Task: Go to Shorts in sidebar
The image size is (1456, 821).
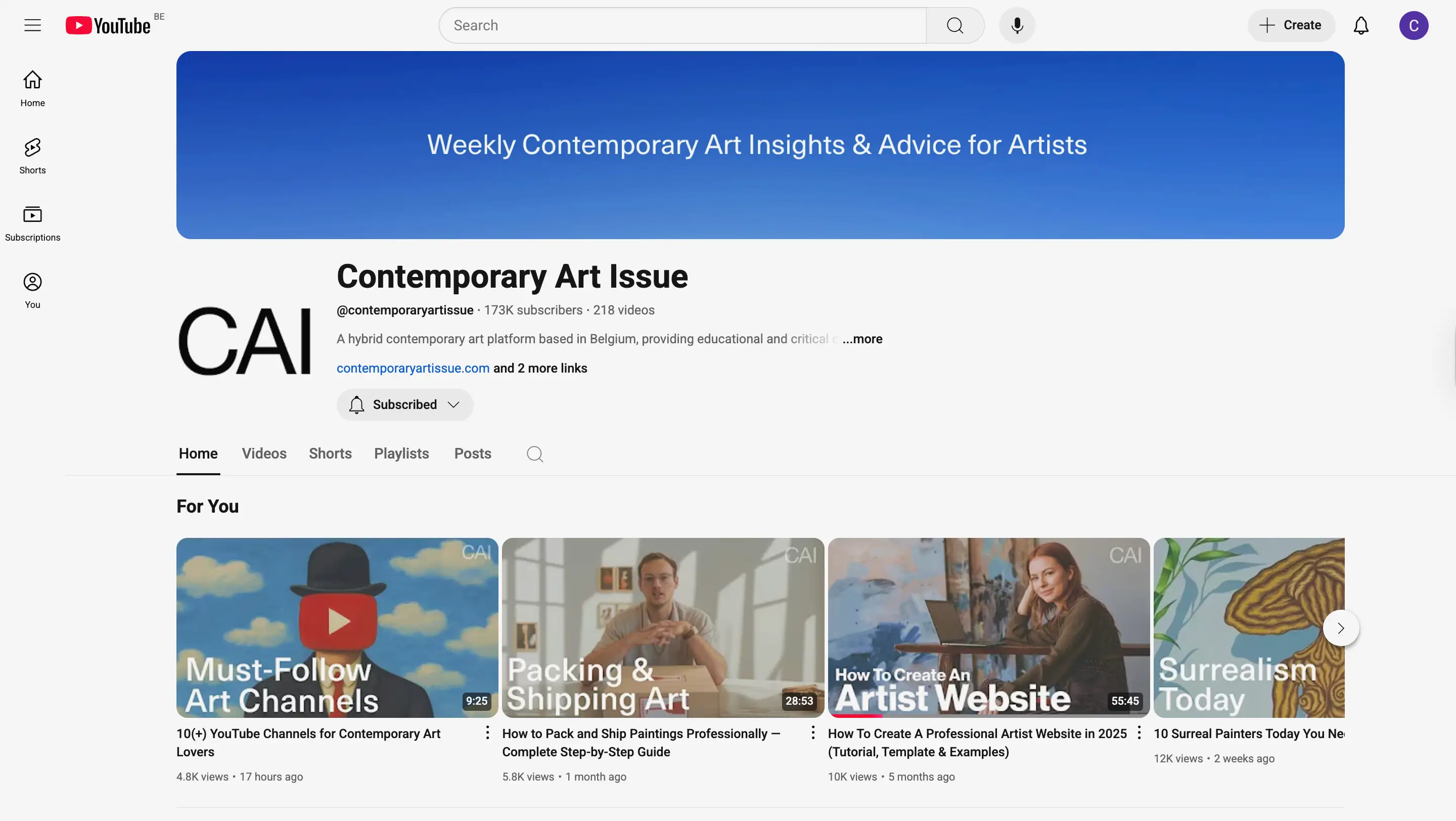Action: pos(33,156)
